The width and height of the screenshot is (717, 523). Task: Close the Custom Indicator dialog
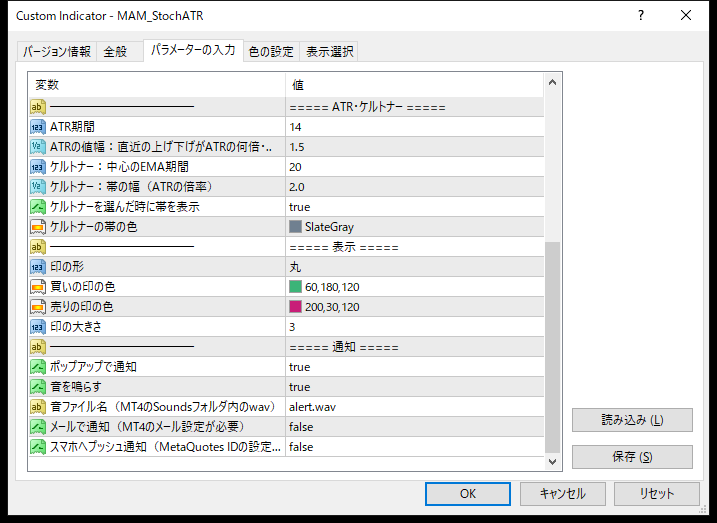pos(685,16)
